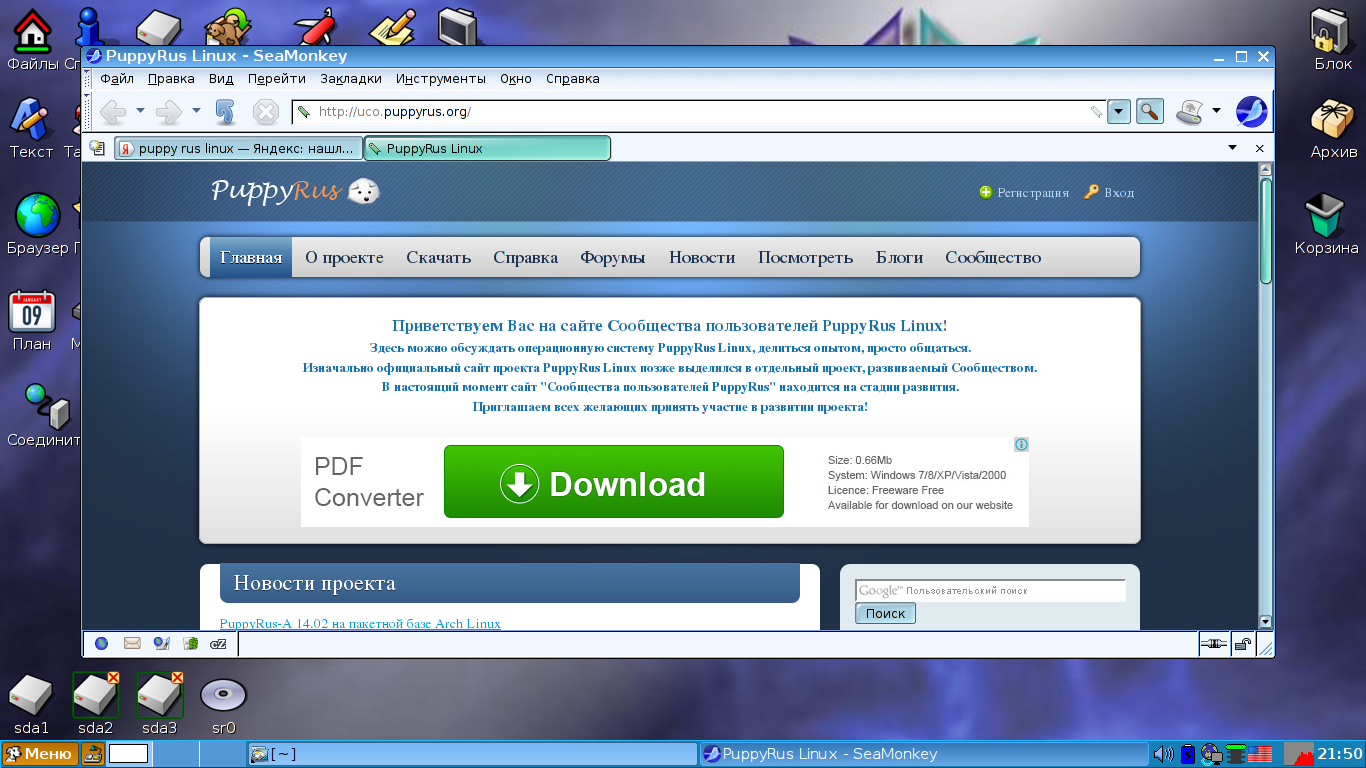This screenshot has width=1366, height=768.
Task: Open the Архив box desktop icon
Action: (x=1333, y=120)
